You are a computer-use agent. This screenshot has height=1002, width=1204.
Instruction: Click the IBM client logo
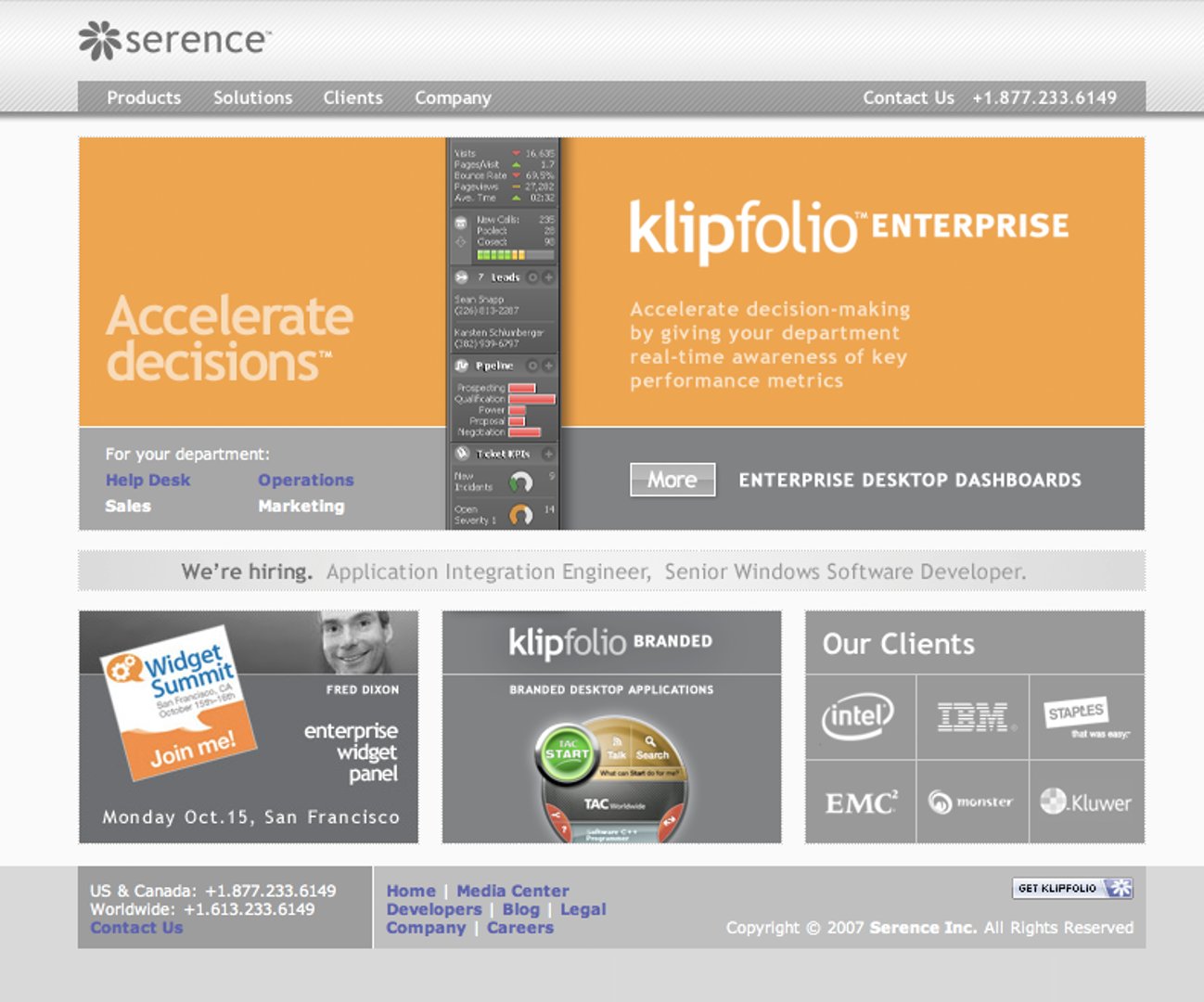point(972,716)
